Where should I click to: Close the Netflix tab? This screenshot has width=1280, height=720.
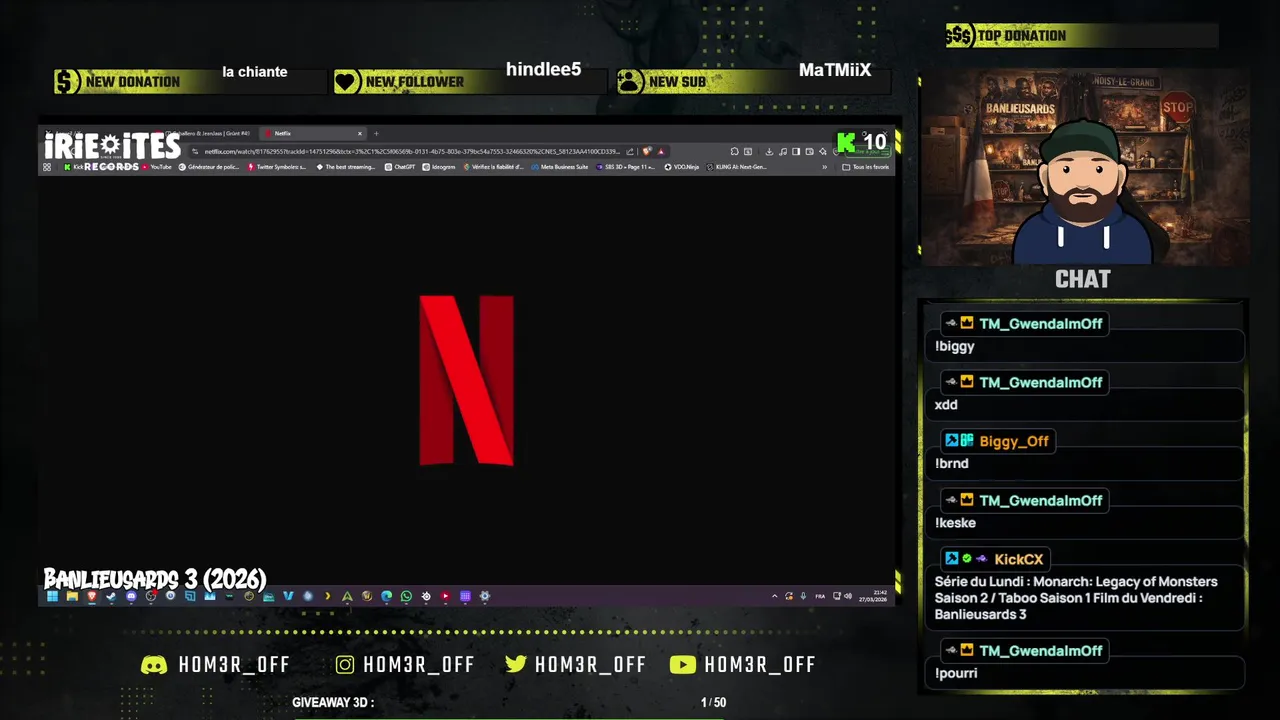click(360, 133)
